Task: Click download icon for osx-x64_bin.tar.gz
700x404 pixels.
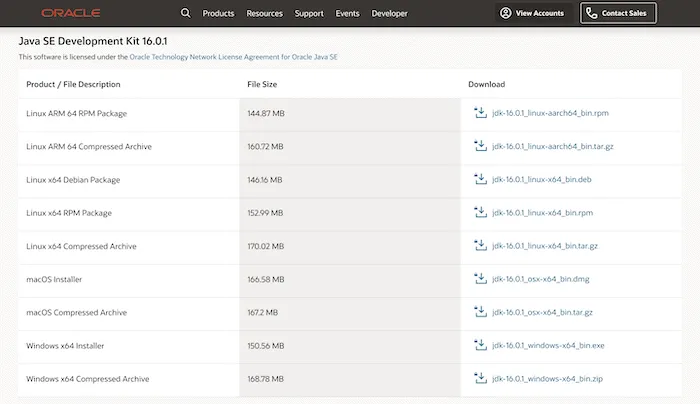Action: [480, 312]
